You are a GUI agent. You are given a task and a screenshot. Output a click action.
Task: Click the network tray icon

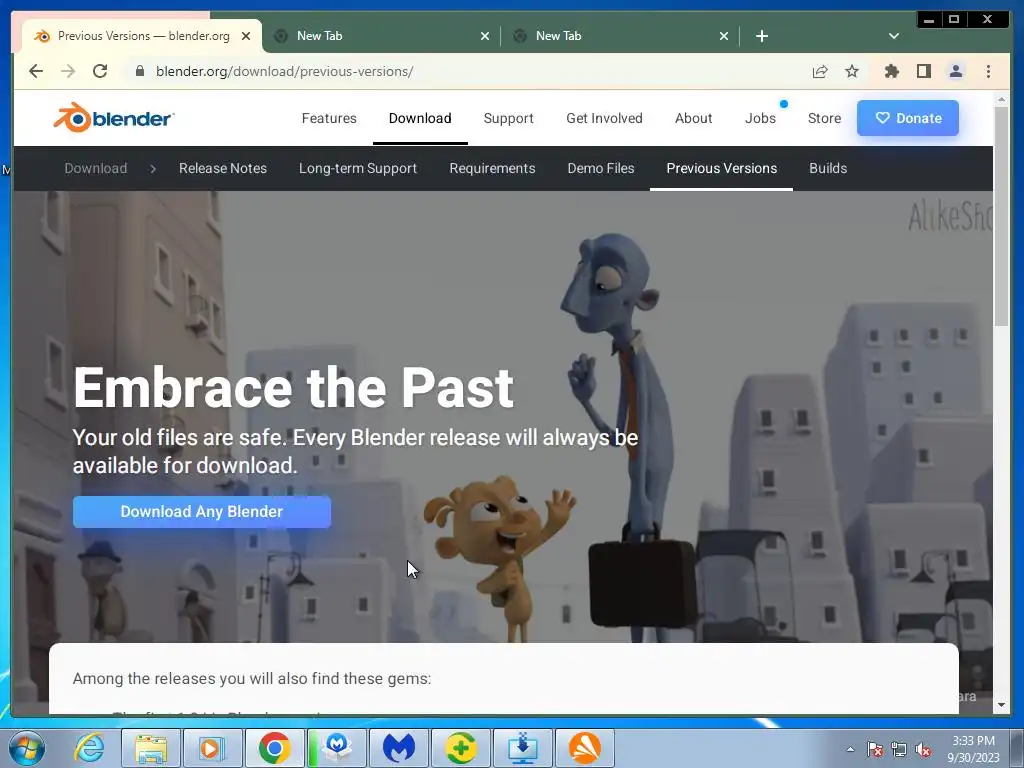coord(899,749)
